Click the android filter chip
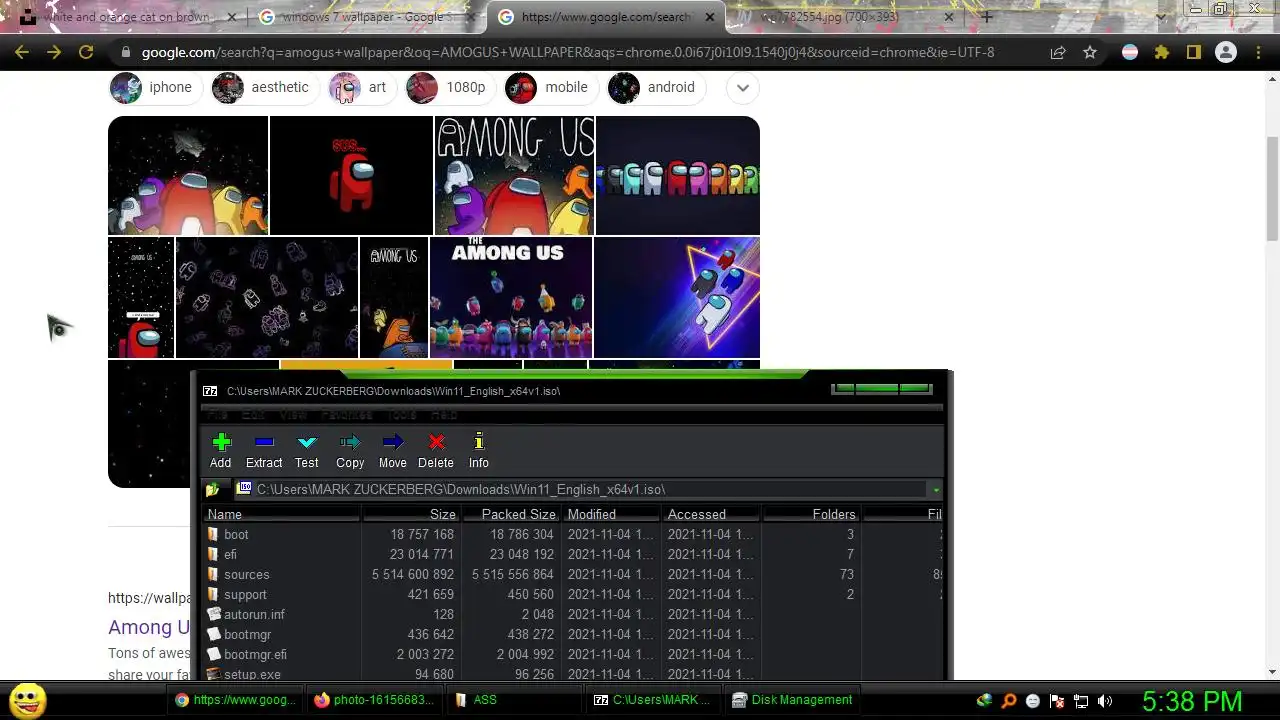The image size is (1280, 720). coord(655,87)
